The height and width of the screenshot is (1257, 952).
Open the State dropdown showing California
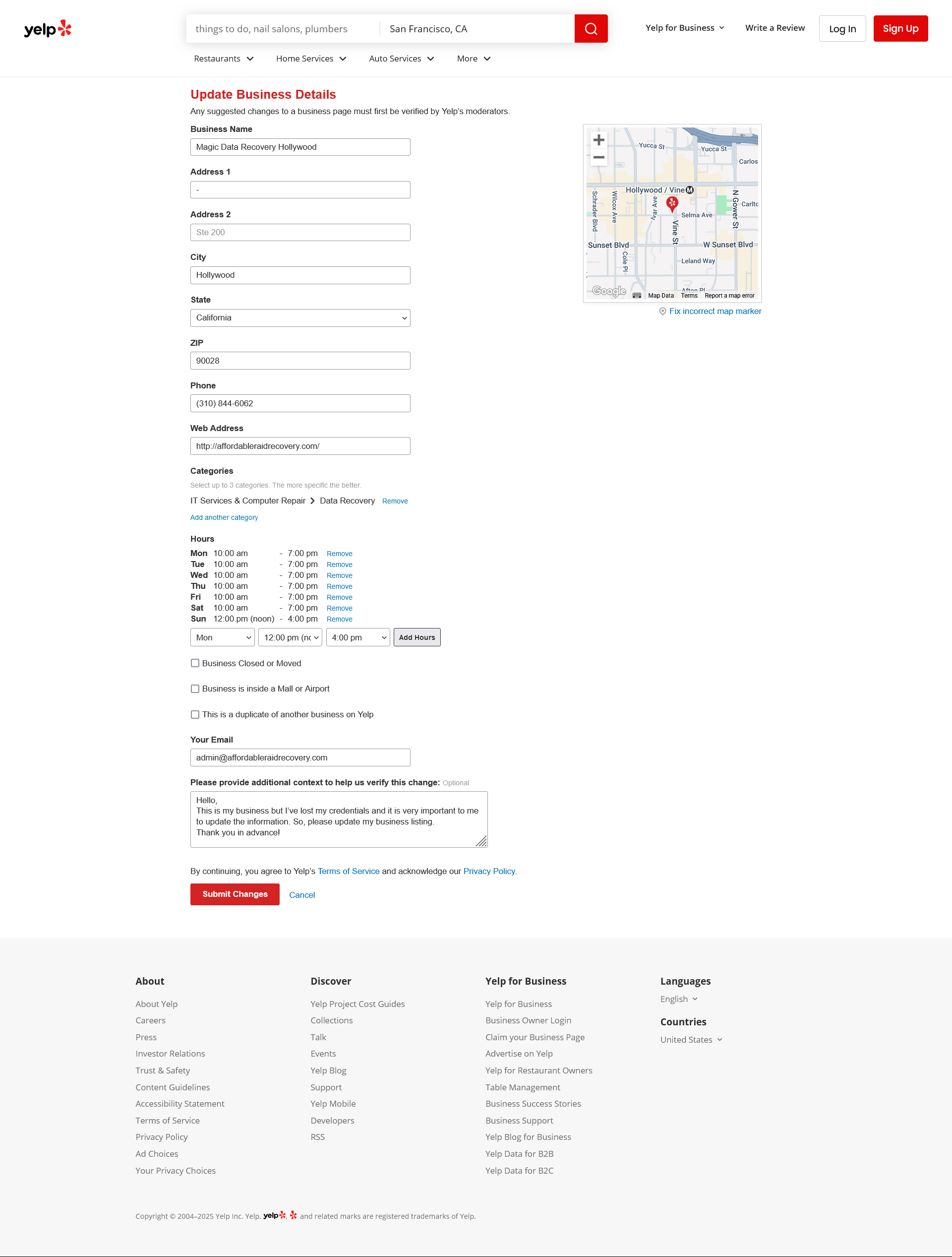pyautogui.click(x=300, y=317)
